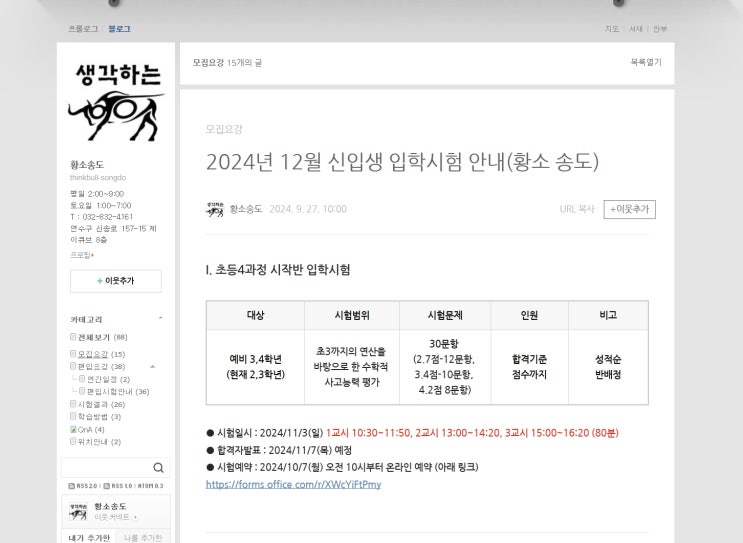Click author avatar beside post date
This screenshot has height=543, width=743.
(x=215, y=209)
